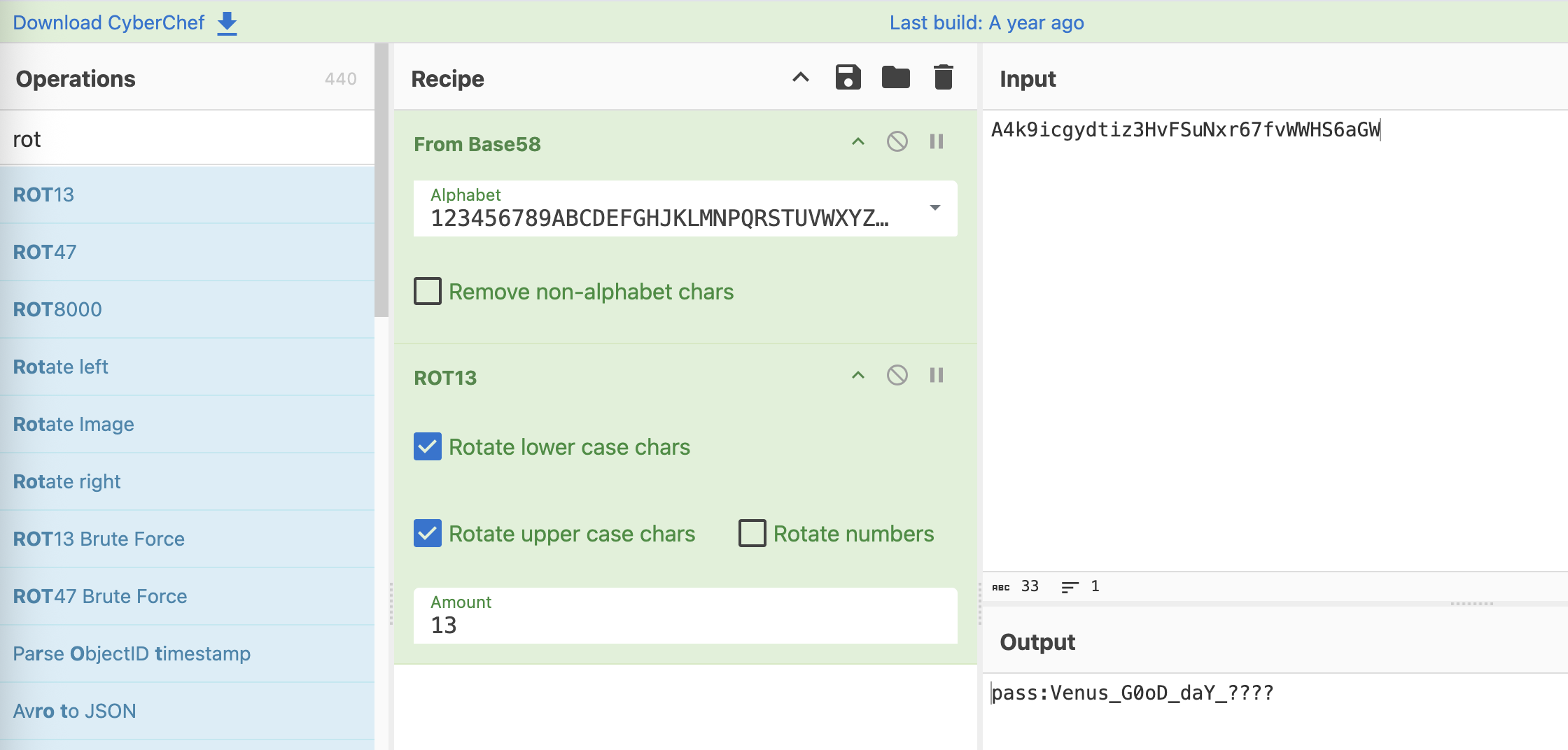
Task: Open the Base58 Alphabet dropdown
Action: (x=934, y=208)
